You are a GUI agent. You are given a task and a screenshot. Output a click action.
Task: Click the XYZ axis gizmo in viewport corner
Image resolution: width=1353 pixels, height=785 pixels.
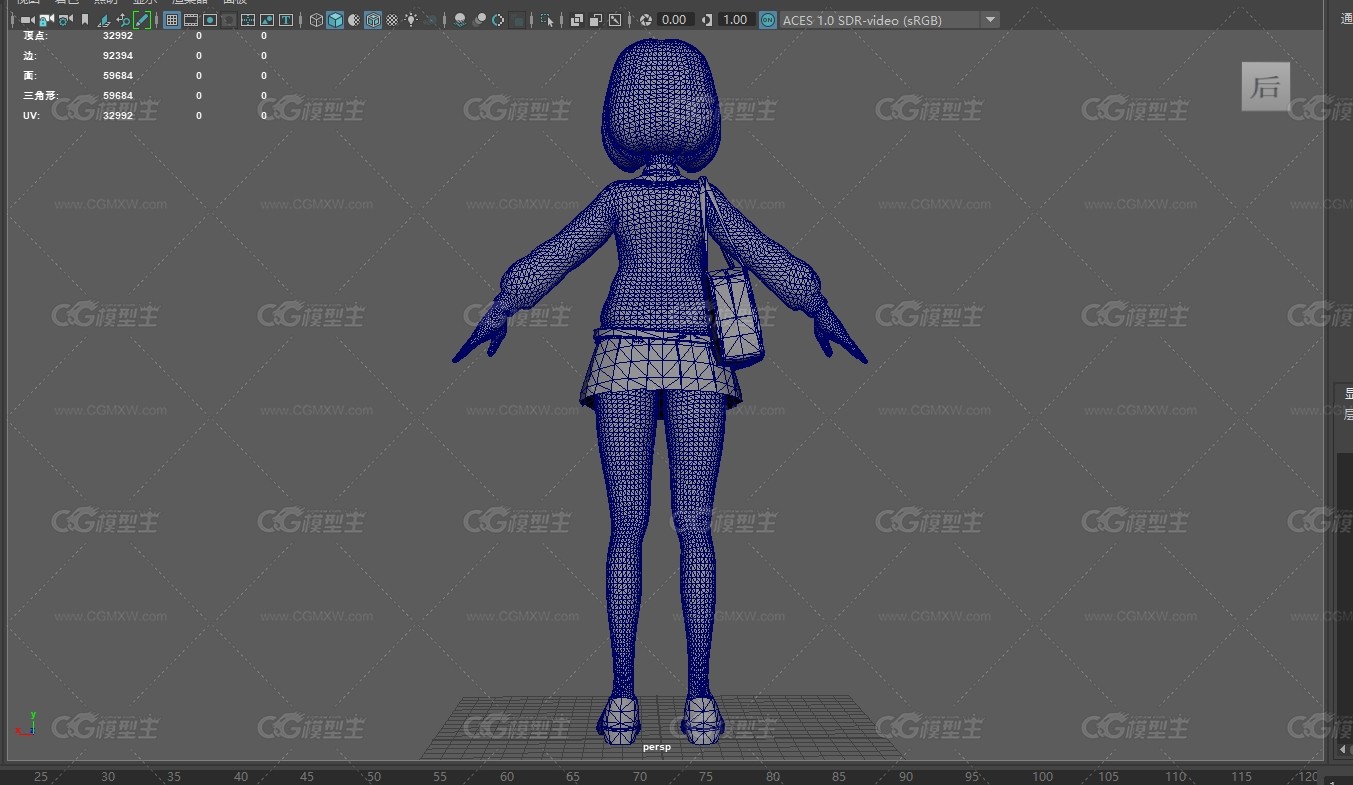pos(27,724)
